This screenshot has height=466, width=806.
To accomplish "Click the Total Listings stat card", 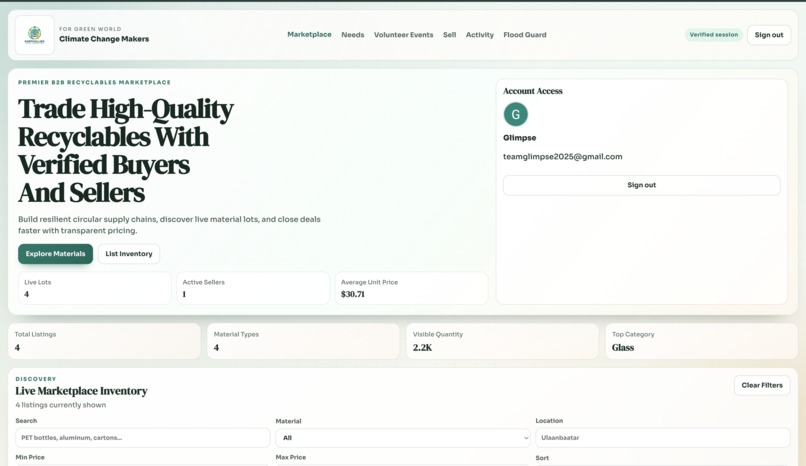I will tap(104, 341).
